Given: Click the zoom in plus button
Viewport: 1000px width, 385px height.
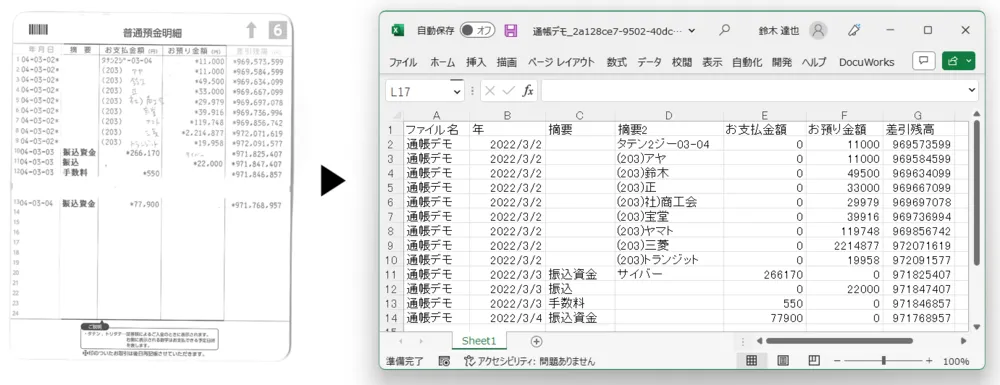Looking at the screenshot, I should (x=929, y=361).
